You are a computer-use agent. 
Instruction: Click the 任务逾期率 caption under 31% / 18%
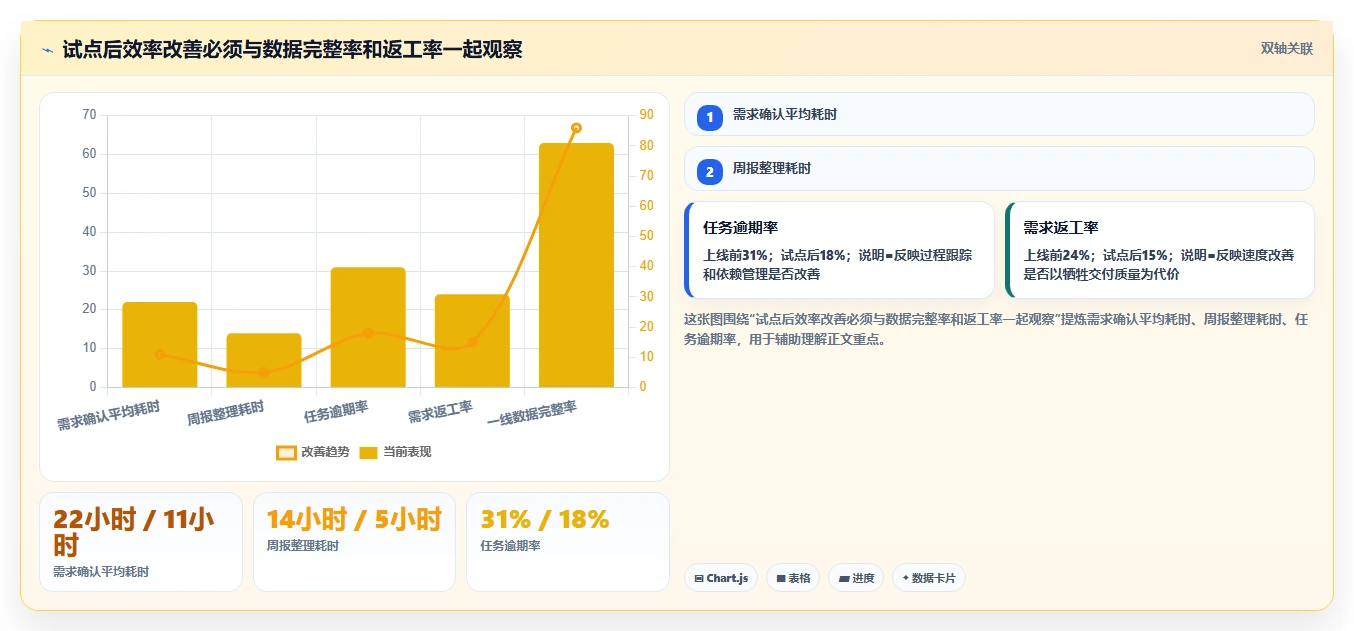tap(511, 546)
